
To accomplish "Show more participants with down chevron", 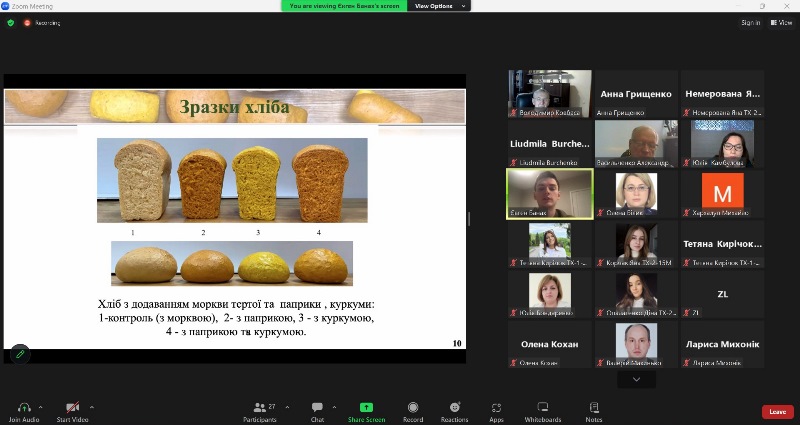I will click(x=636, y=380).
